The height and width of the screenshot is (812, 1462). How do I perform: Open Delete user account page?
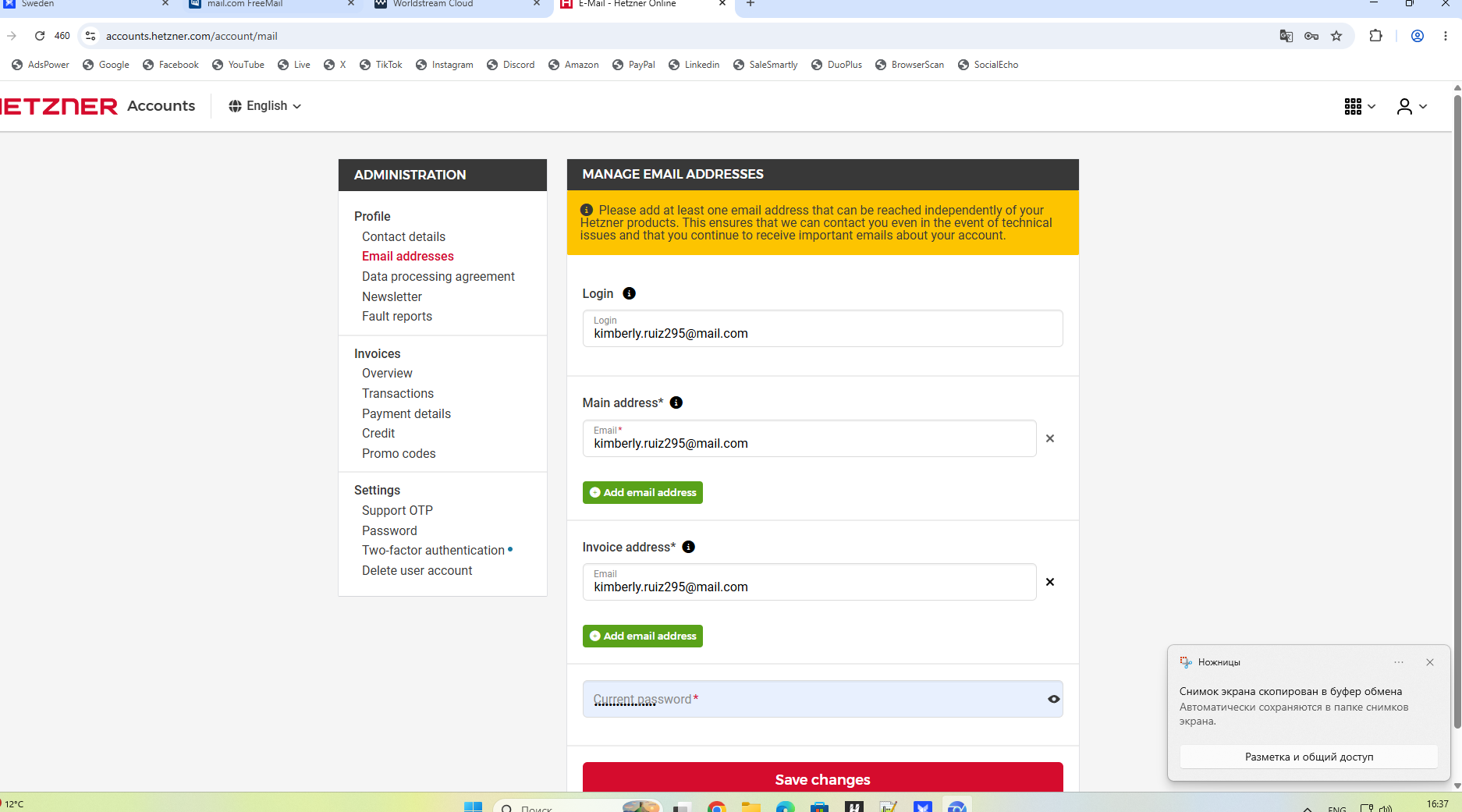(x=417, y=570)
